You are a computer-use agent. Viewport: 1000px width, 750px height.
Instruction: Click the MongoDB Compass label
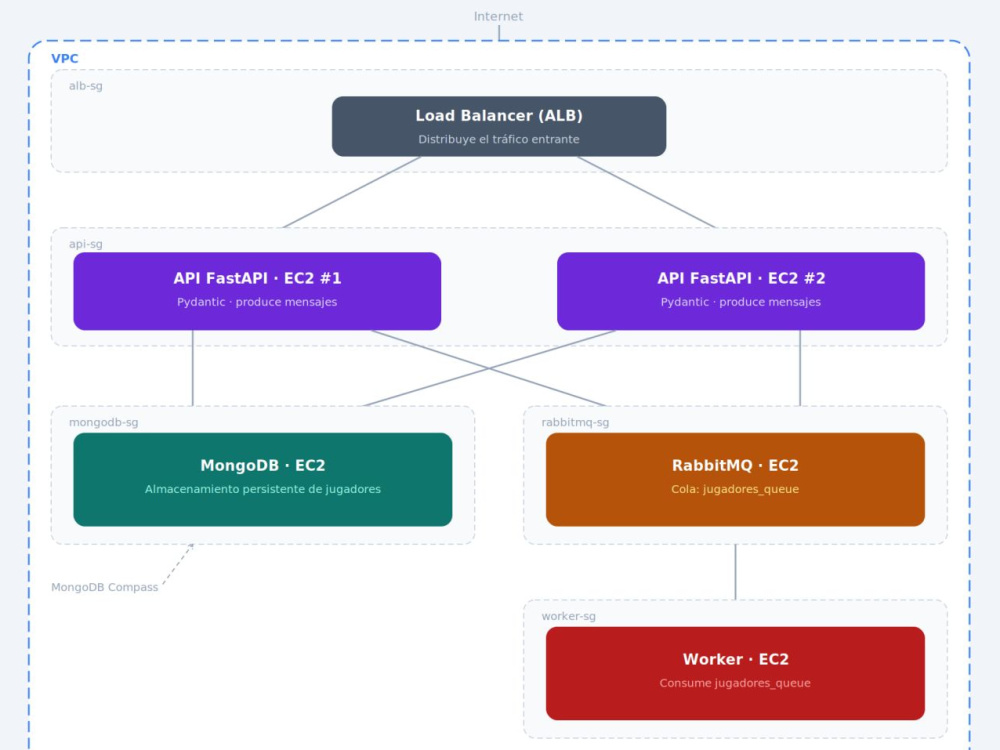[x=105, y=587]
